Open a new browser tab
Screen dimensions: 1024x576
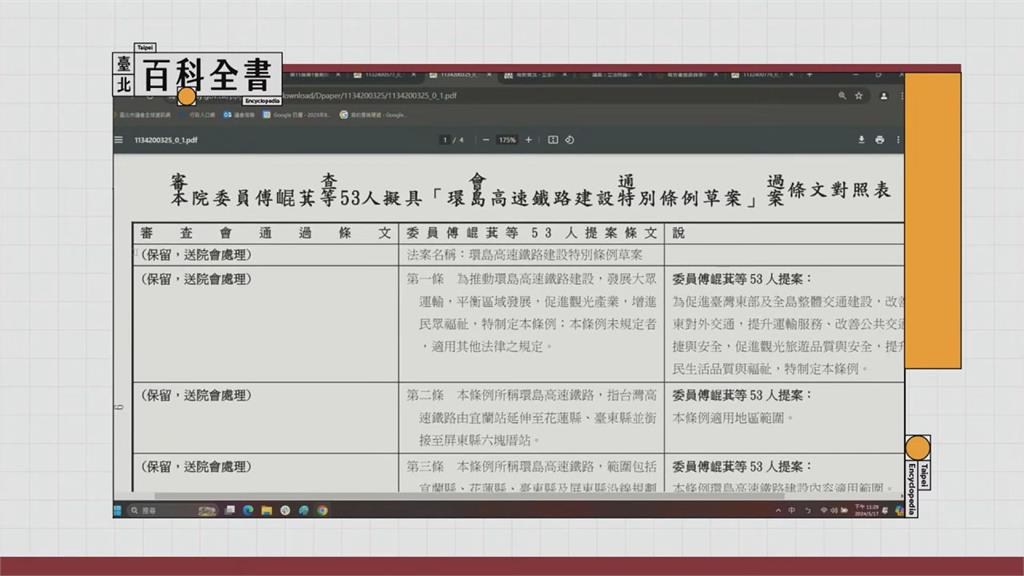[x=809, y=74]
